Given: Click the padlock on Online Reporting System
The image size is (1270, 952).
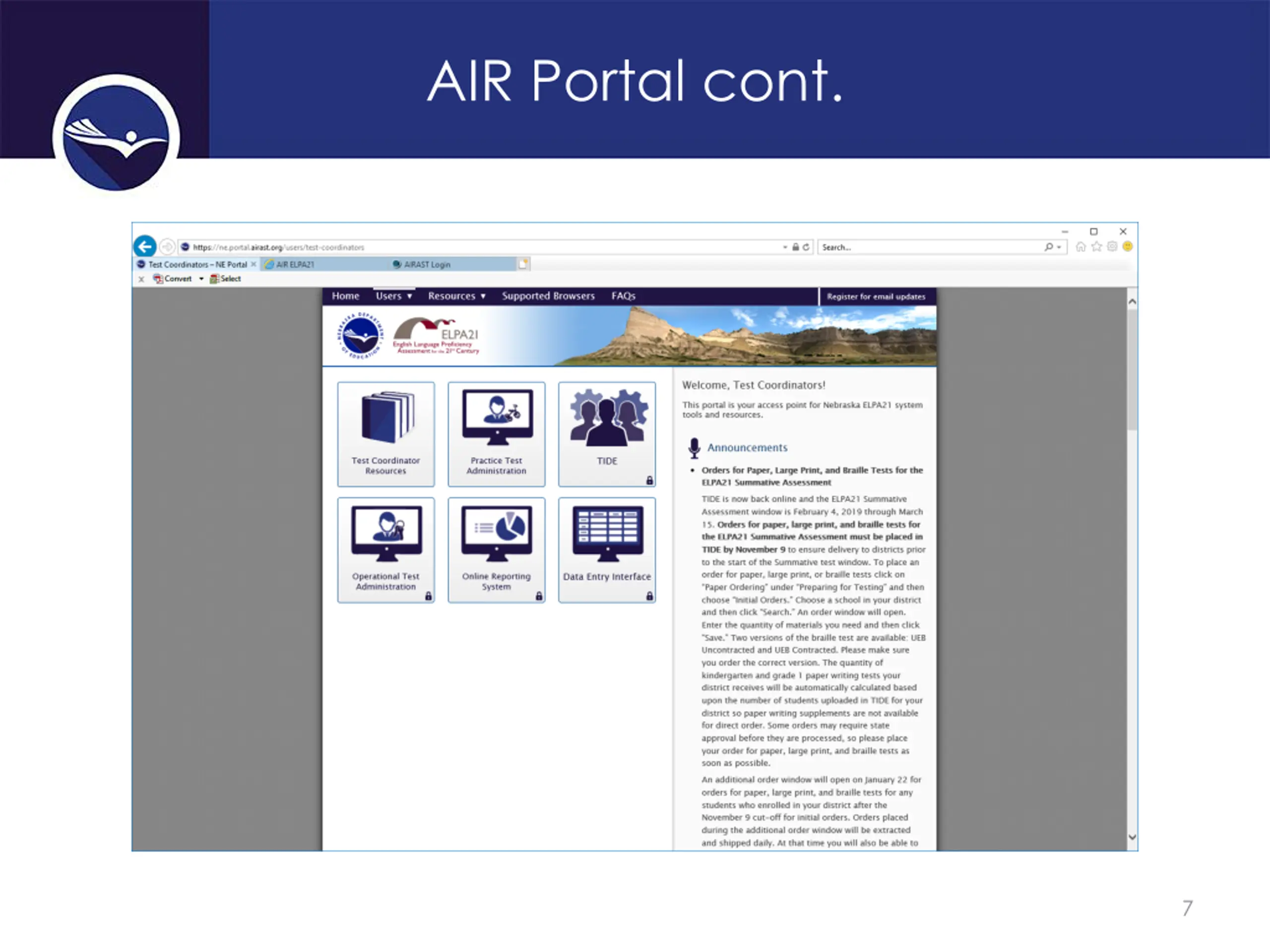Looking at the screenshot, I should pos(539,596).
